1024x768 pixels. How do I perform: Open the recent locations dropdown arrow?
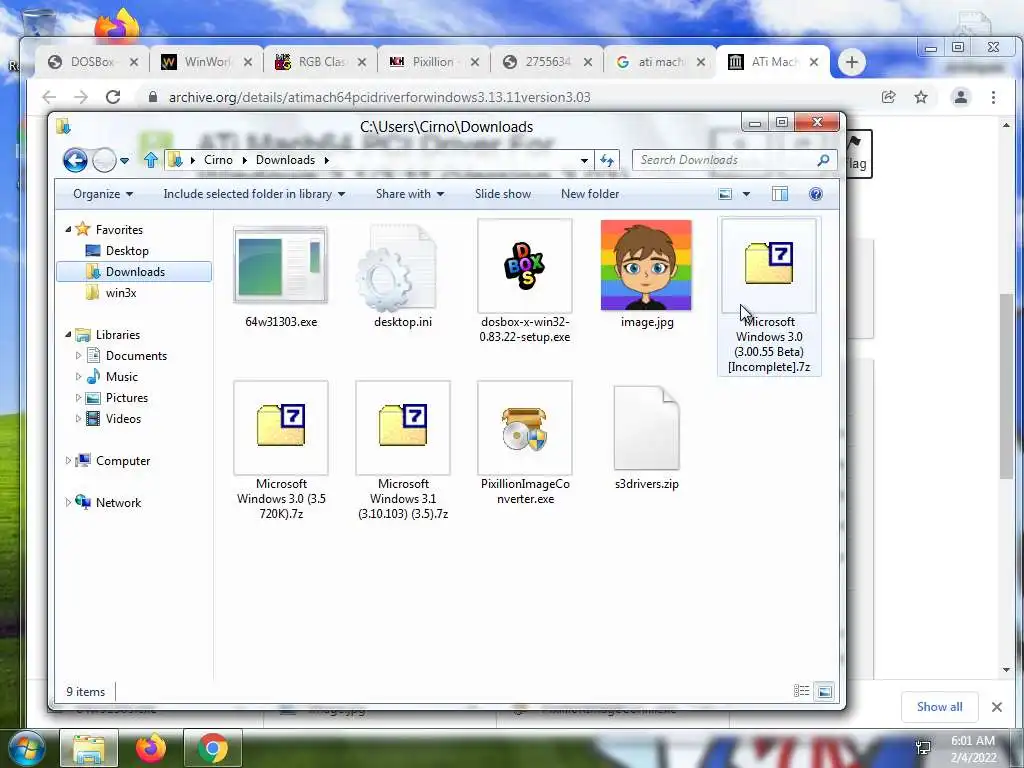point(125,161)
